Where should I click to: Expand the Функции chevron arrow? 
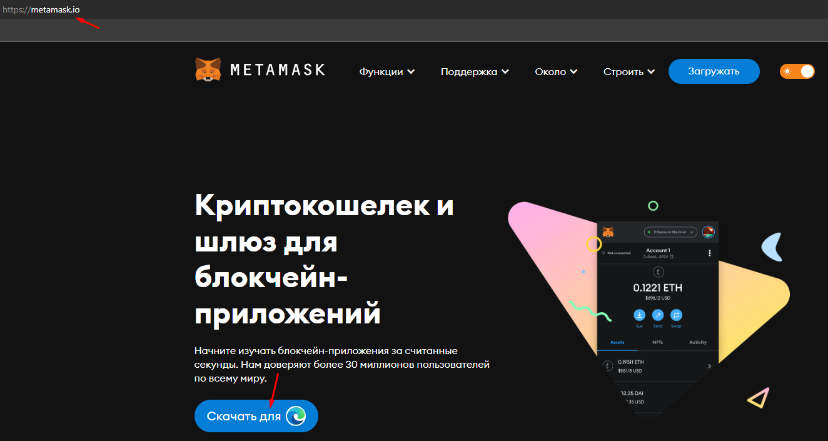point(411,72)
